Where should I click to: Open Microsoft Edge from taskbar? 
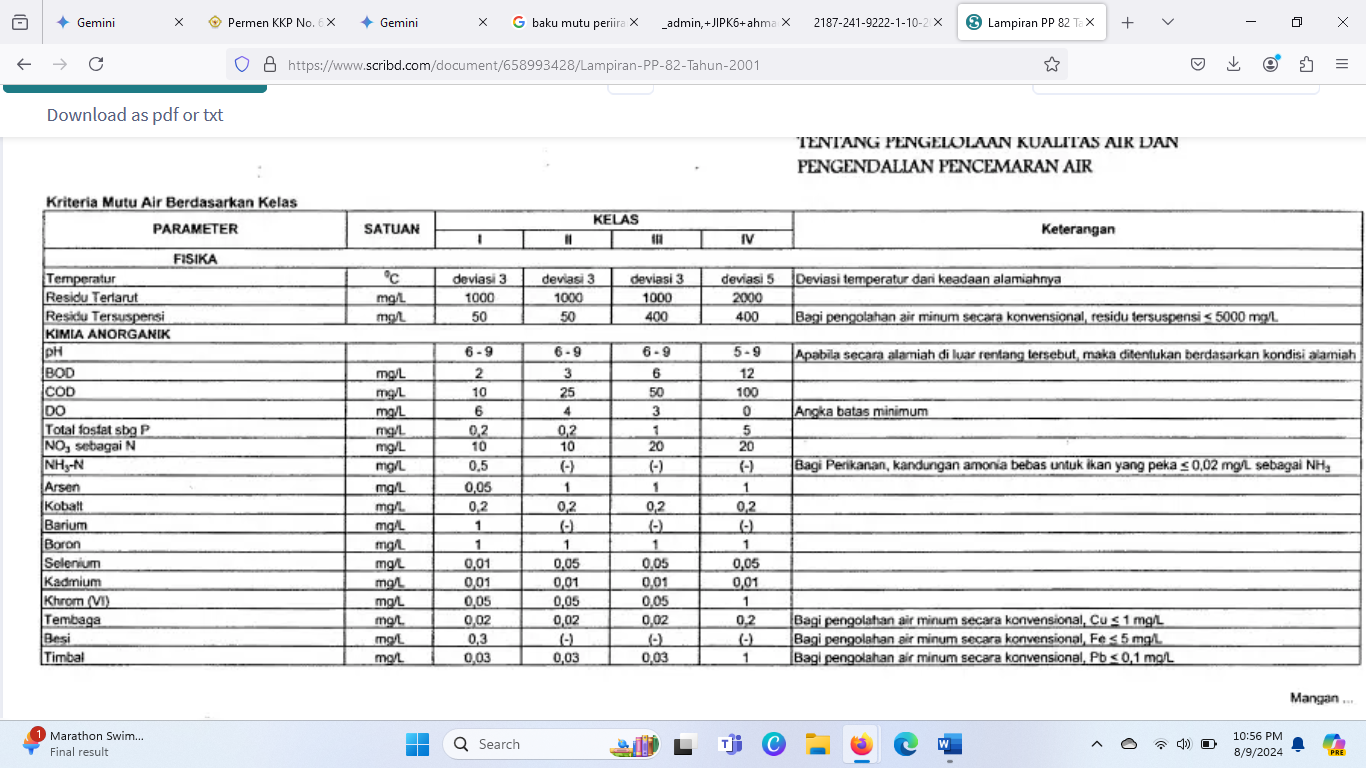click(906, 744)
